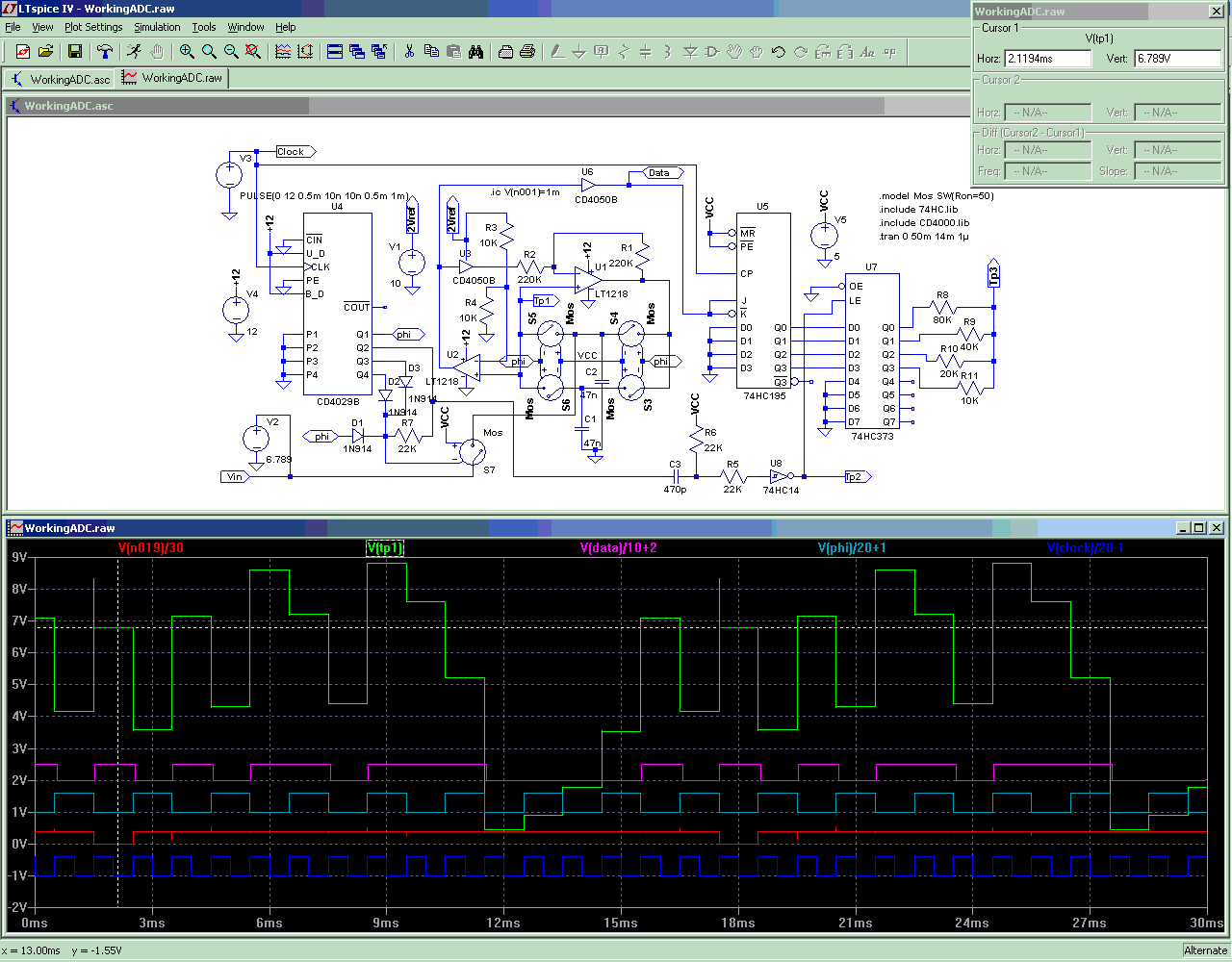The width and height of the screenshot is (1232, 962).
Task: Click the Zoom to Fit icon
Action: click(253, 52)
